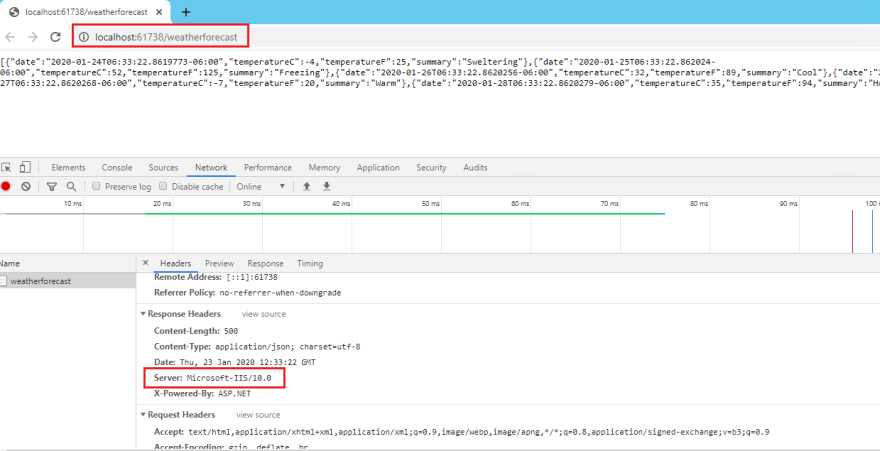Open the Online throttling dropdown
The width and height of the screenshot is (880, 451).
point(261,186)
